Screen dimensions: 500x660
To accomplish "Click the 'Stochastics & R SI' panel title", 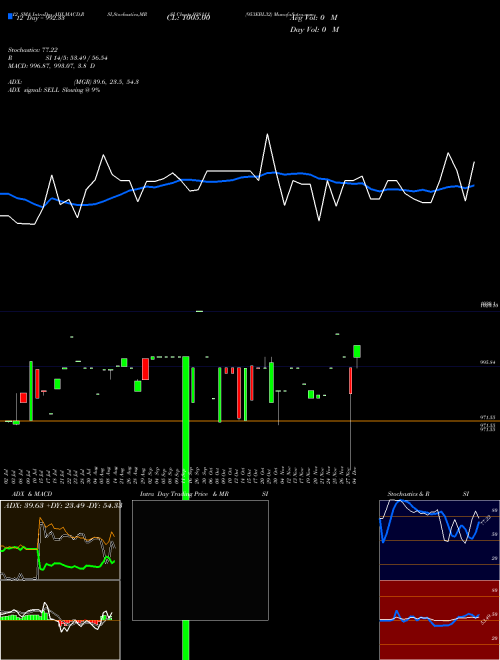I will pyautogui.click(x=428, y=494).
